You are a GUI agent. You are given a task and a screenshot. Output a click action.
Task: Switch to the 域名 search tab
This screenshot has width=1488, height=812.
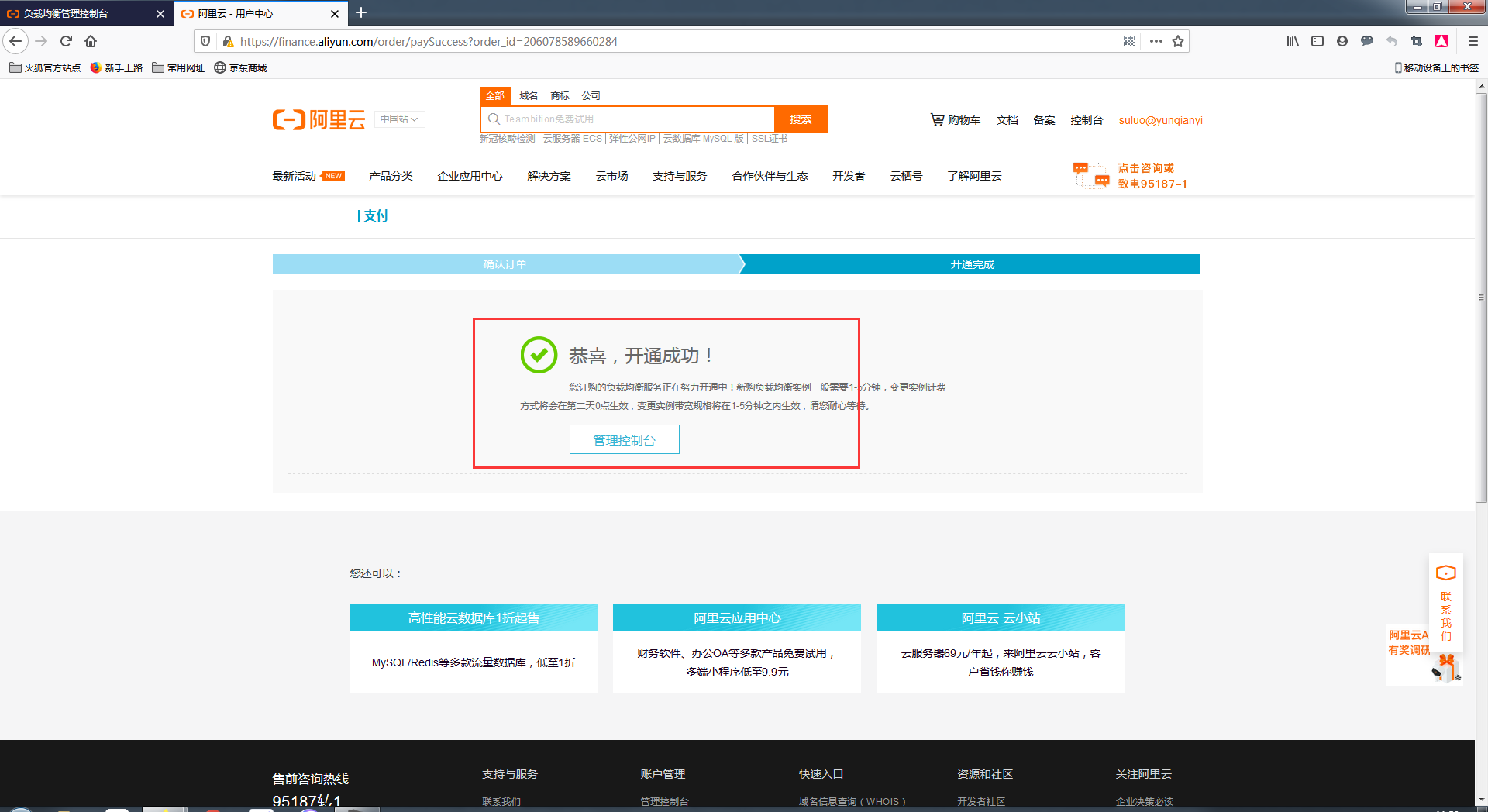528,95
